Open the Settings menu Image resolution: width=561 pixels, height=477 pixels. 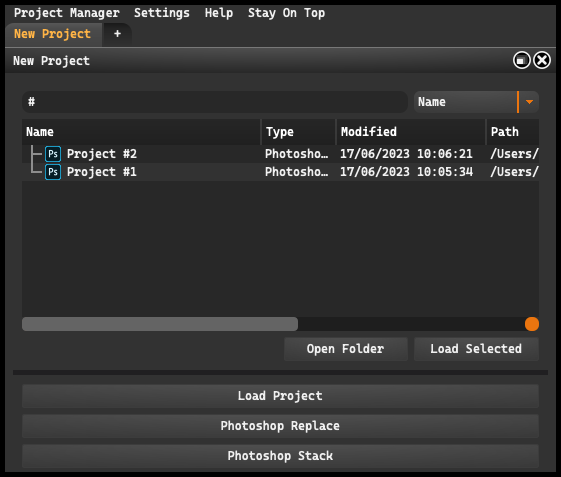click(162, 13)
